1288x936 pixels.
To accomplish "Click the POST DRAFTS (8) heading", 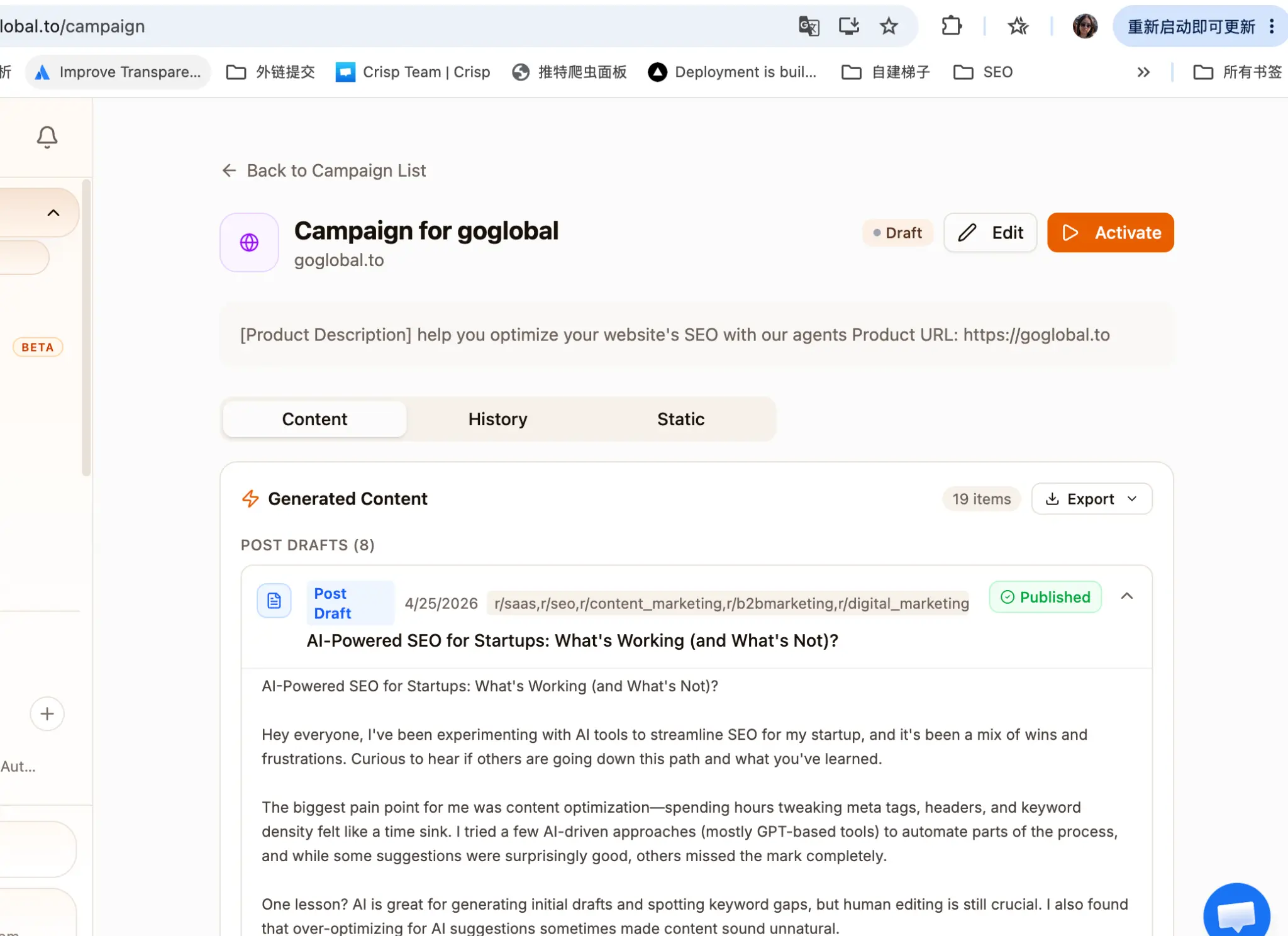I will [x=308, y=545].
